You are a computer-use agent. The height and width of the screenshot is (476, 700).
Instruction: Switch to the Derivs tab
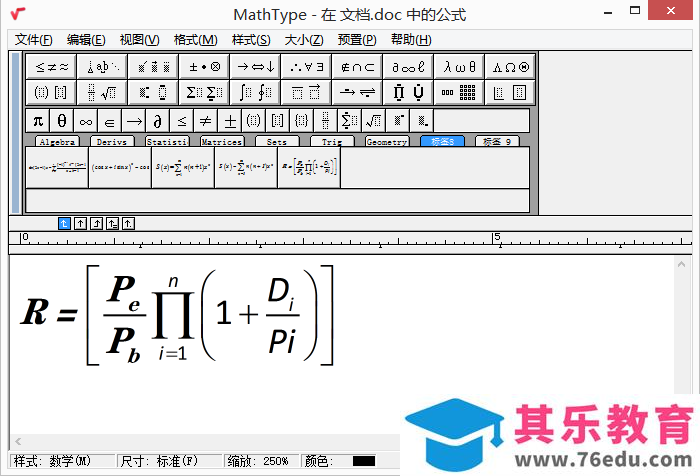pyautogui.click(x=112, y=142)
